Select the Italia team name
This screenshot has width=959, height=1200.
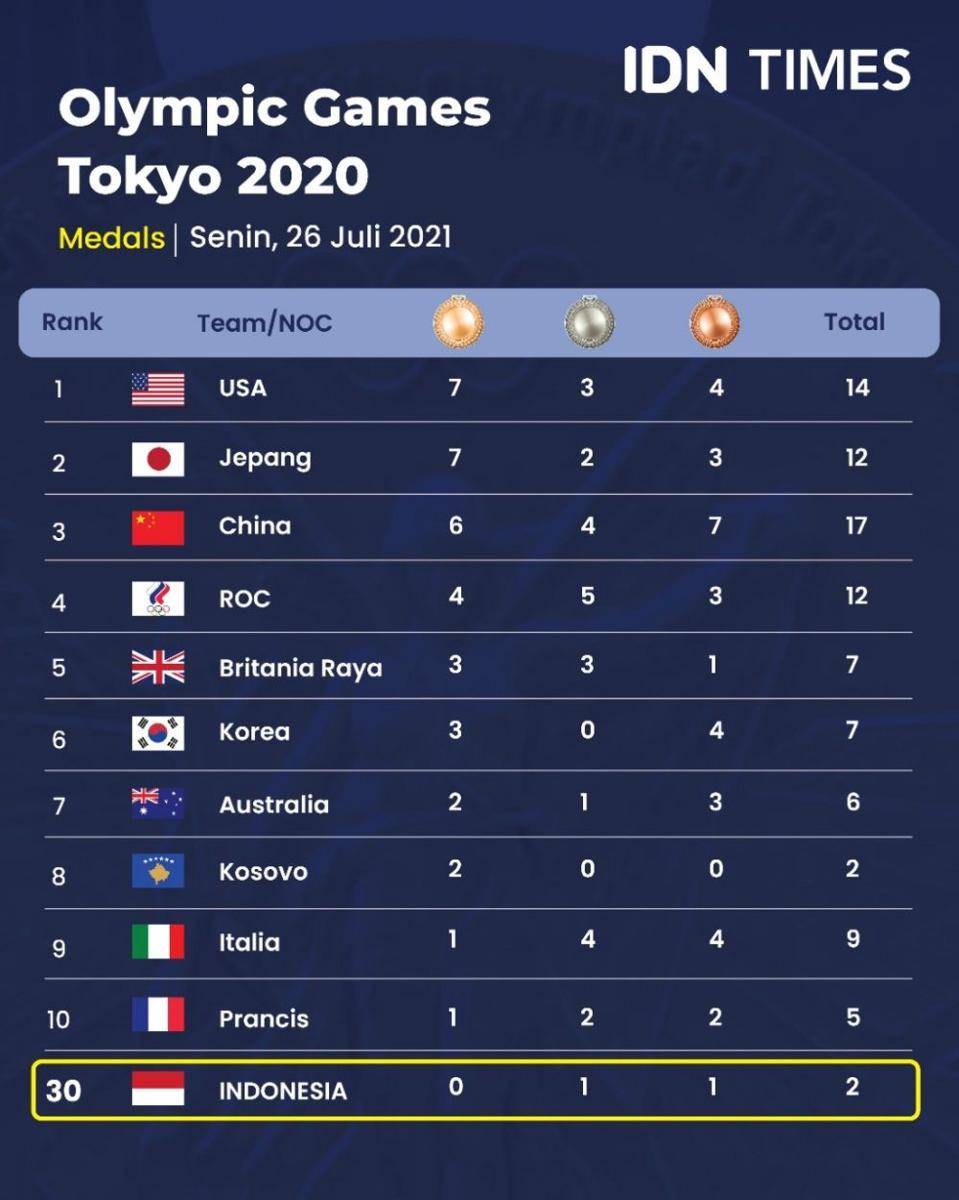(x=249, y=942)
